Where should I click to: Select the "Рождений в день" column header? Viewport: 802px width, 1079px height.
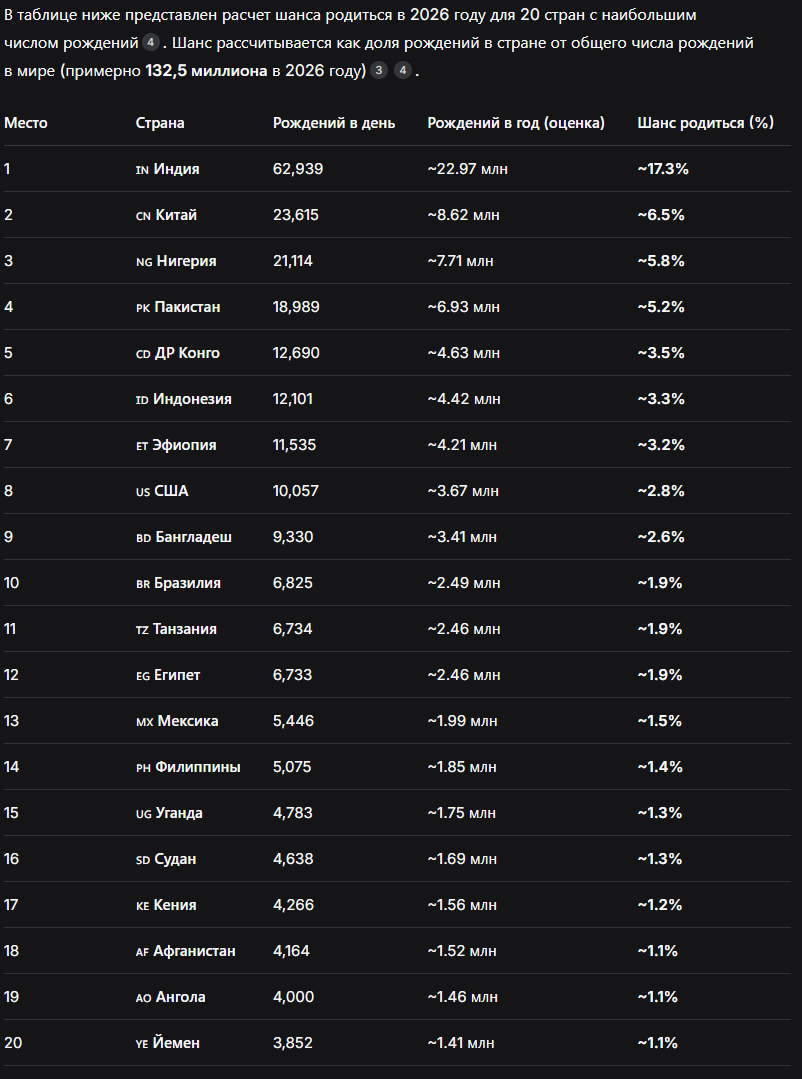[334, 122]
